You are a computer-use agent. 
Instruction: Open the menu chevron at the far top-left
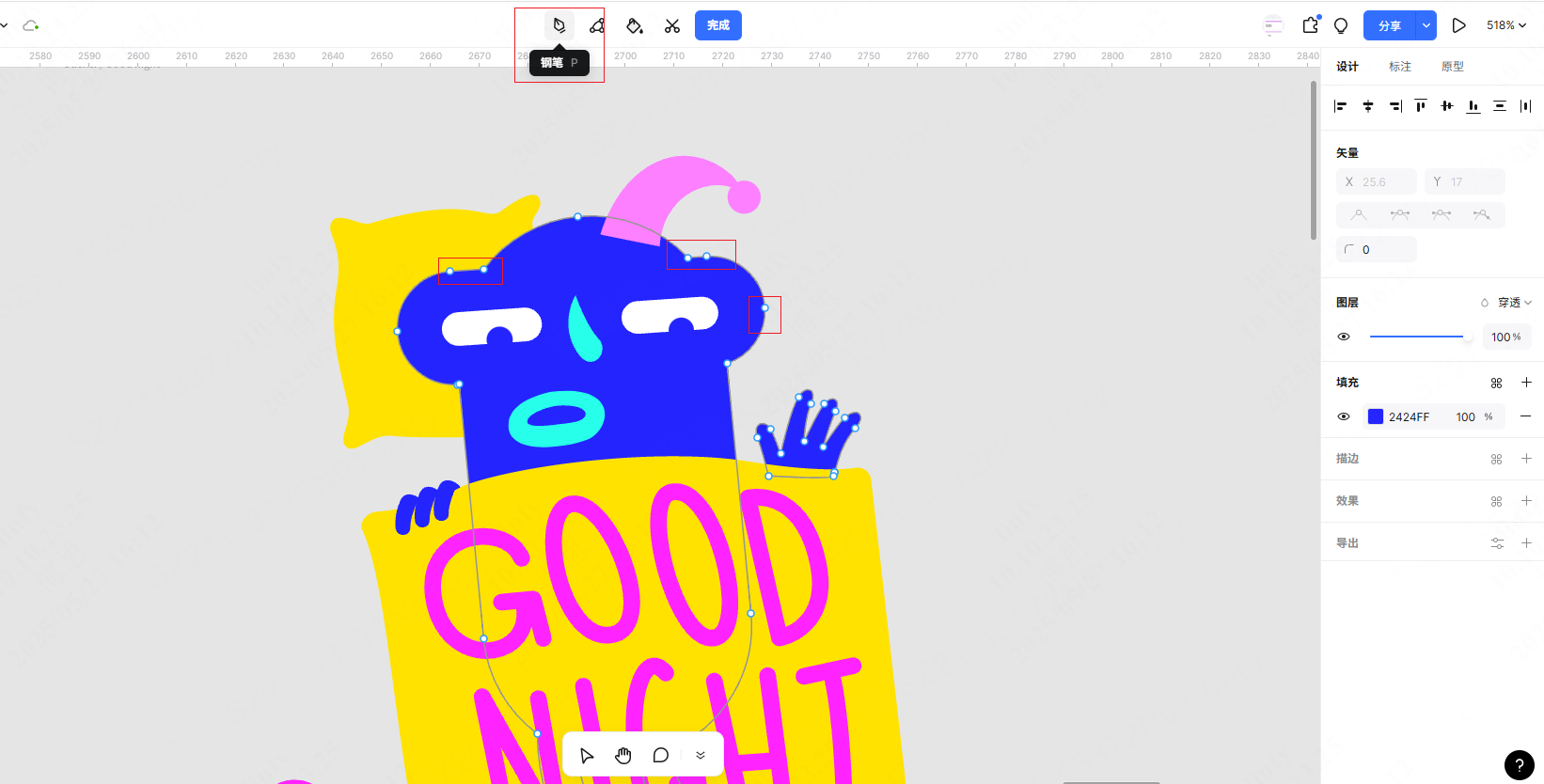click(4, 25)
